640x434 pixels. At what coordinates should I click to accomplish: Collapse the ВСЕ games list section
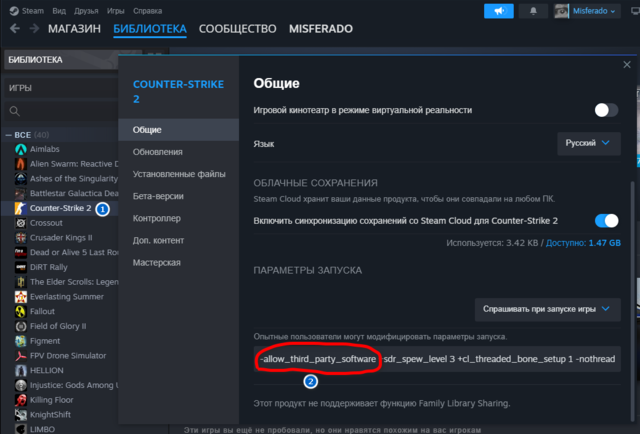[10, 134]
